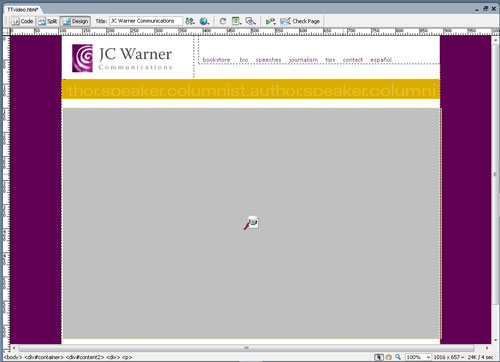Viewport: 500px width, 362px height.
Task: Select the plugin placeholder icon in gray area
Action: 252,223
